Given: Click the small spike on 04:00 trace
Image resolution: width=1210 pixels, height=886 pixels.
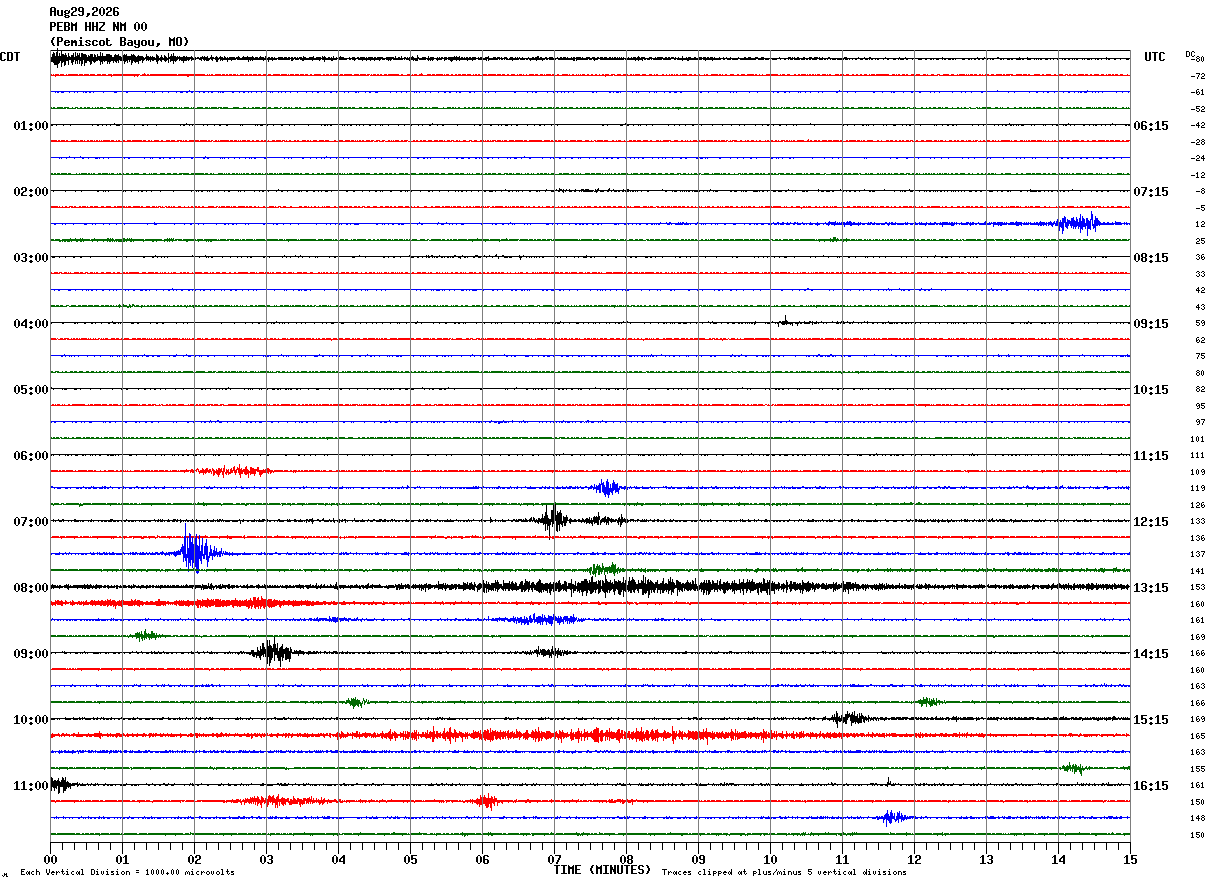Looking at the screenshot, I should tap(785, 320).
